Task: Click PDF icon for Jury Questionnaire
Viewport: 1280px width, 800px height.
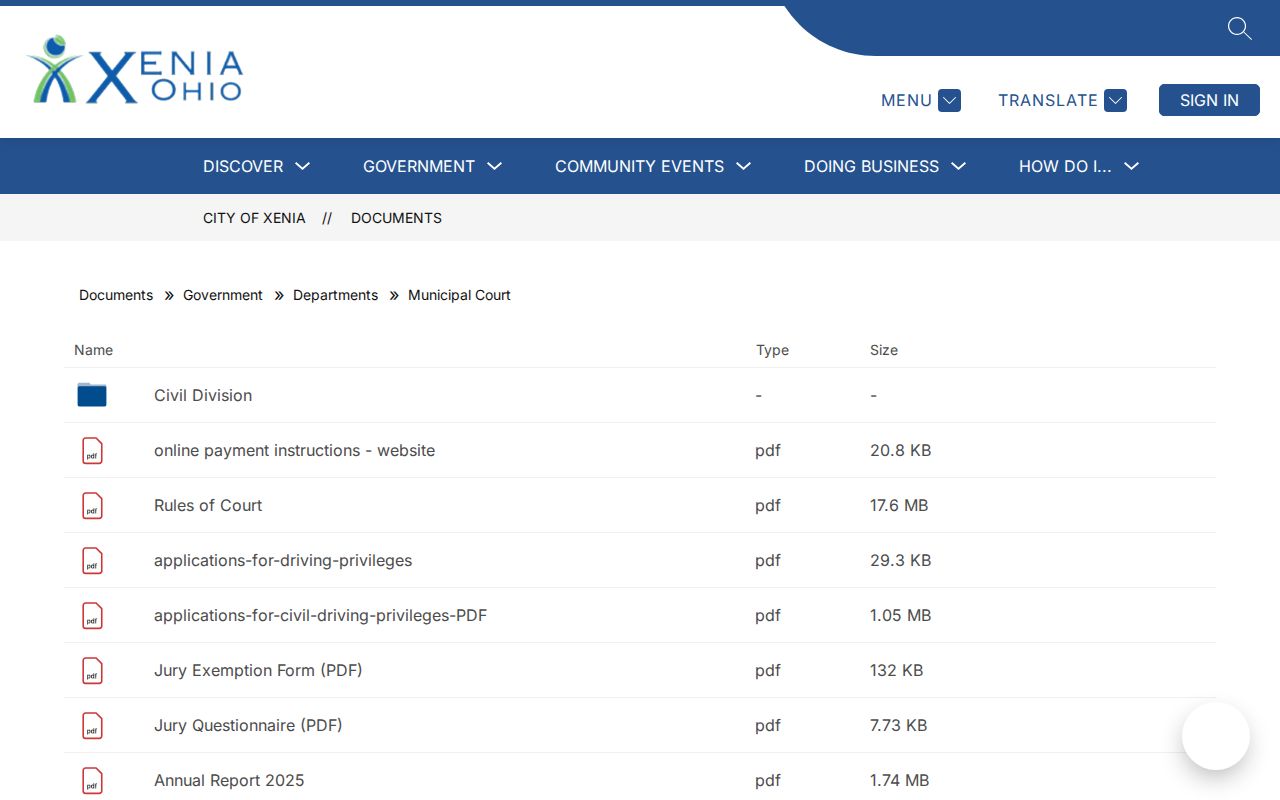Action: 92,725
